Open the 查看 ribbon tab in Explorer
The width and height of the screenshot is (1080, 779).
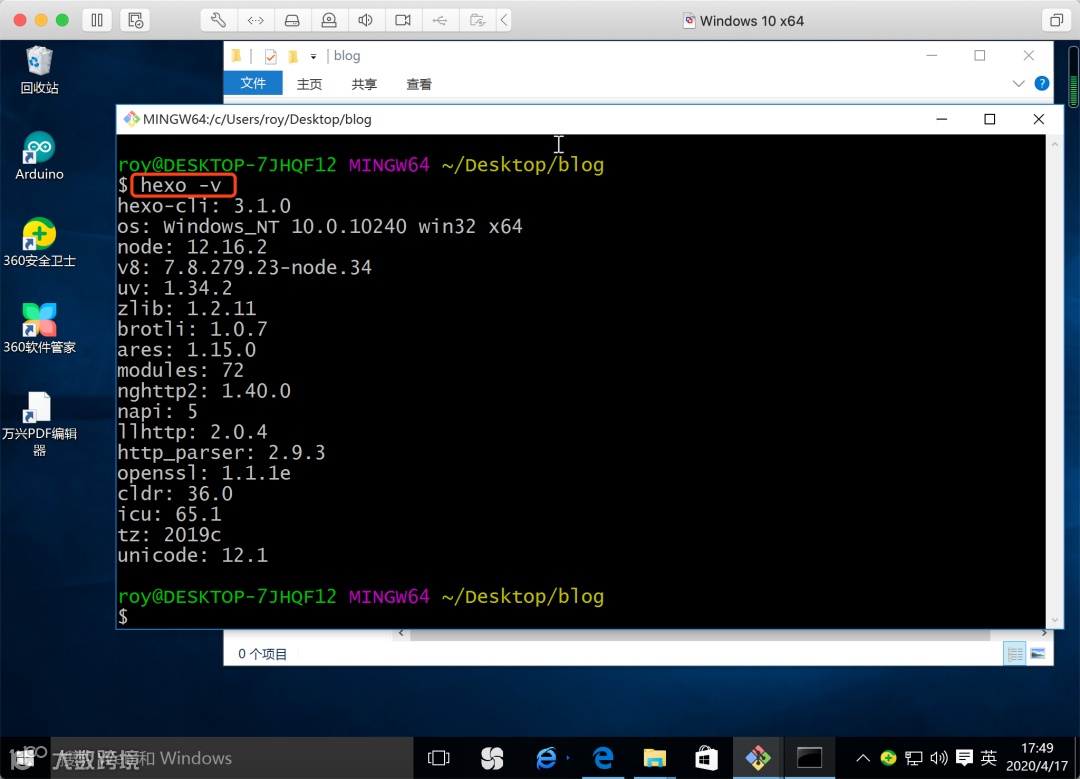(x=419, y=84)
